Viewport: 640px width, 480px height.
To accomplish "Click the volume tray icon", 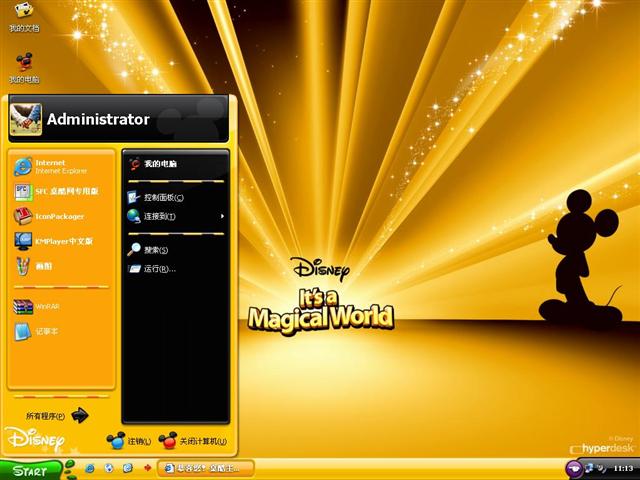I will [601, 469].
